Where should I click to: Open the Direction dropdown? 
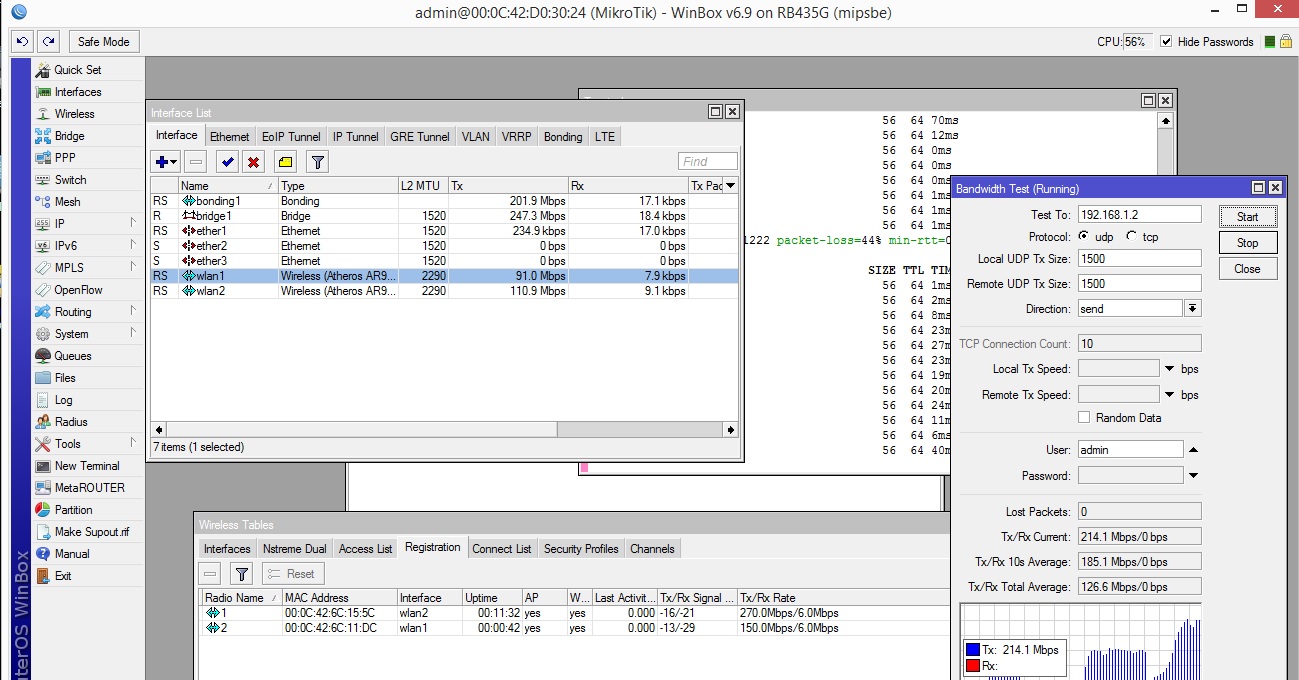1192,309
